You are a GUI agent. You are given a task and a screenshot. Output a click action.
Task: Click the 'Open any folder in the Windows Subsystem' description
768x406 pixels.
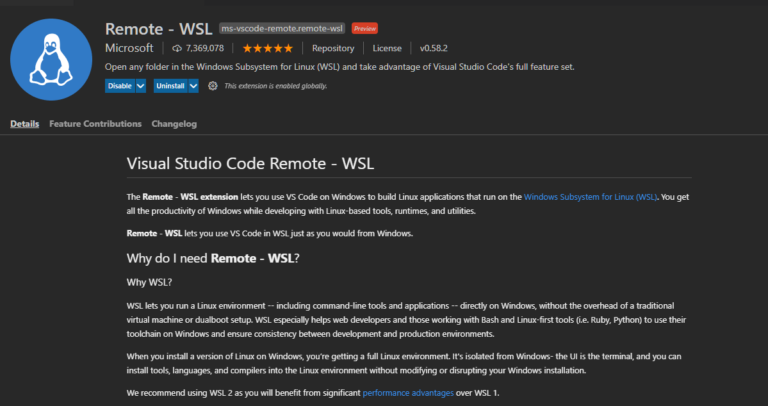click(339, 67)
